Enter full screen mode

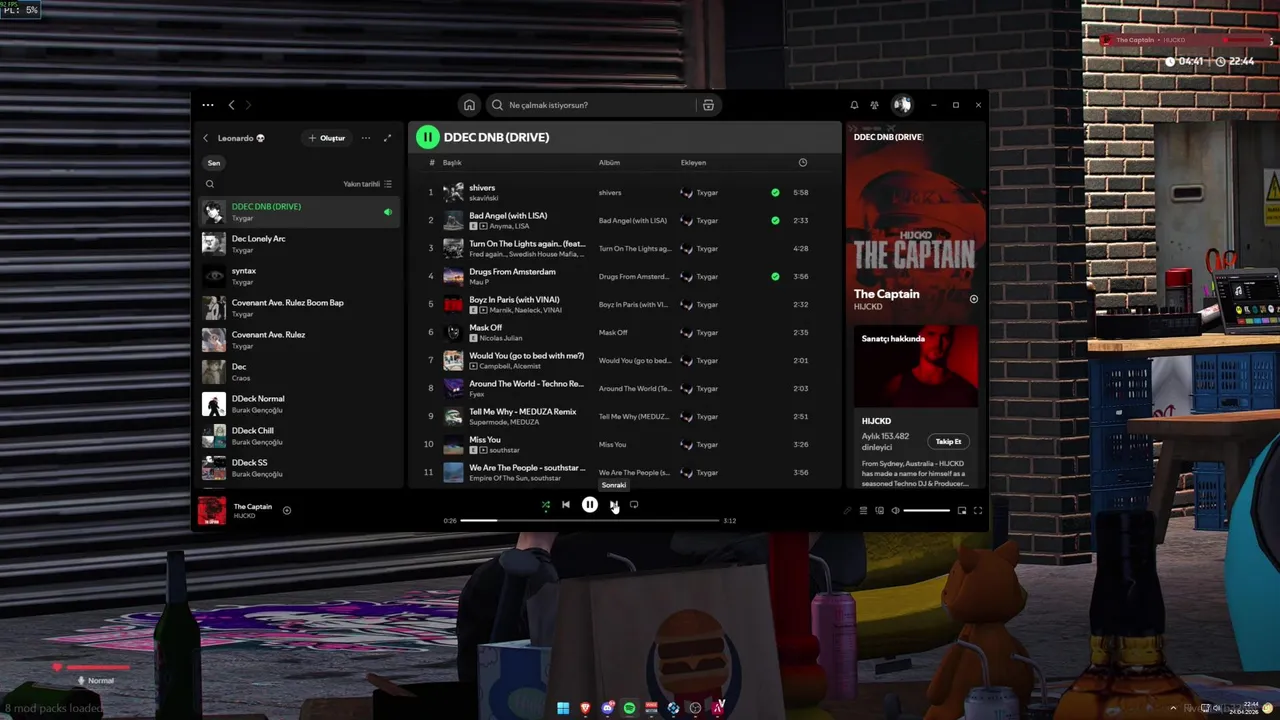978,511
